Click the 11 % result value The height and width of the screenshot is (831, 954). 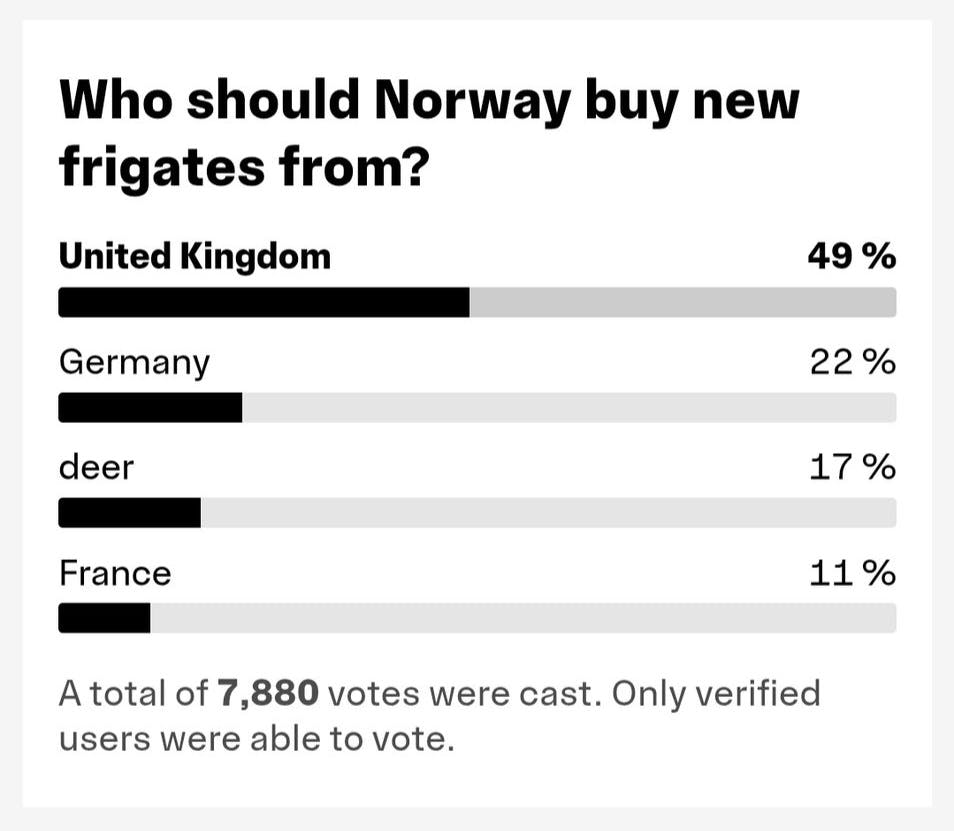852,573
